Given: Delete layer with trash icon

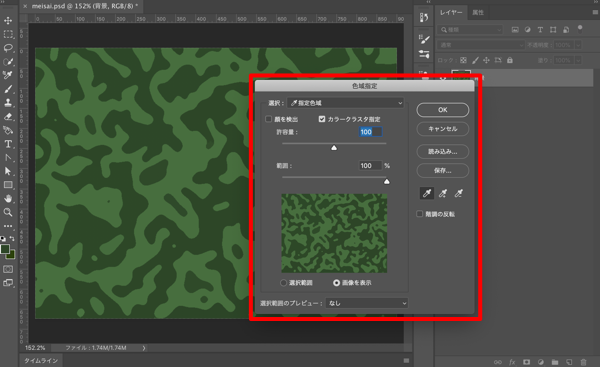Looking at the screenshot, I should click(583, 362).
